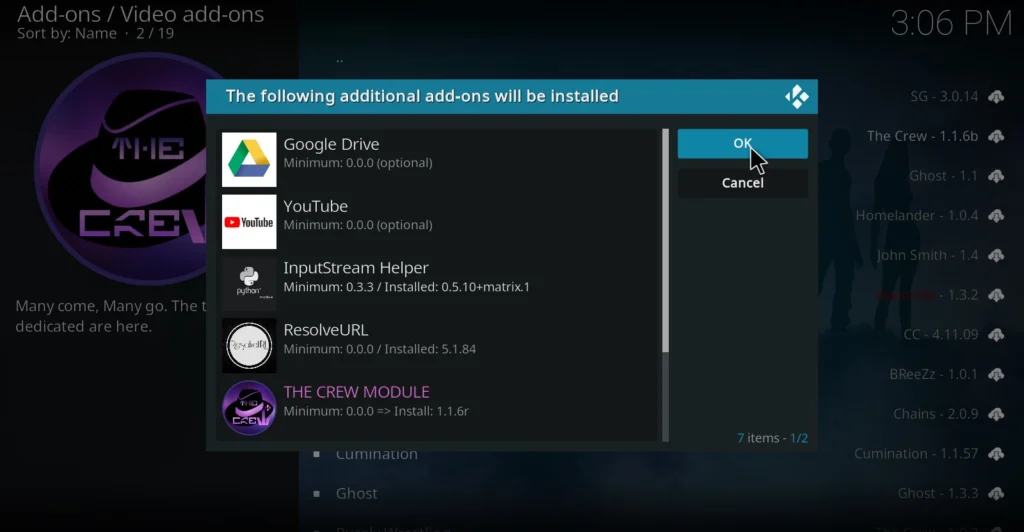
Task: Click The Crew add-on thumbnail artwork
Action: [121, 170]
